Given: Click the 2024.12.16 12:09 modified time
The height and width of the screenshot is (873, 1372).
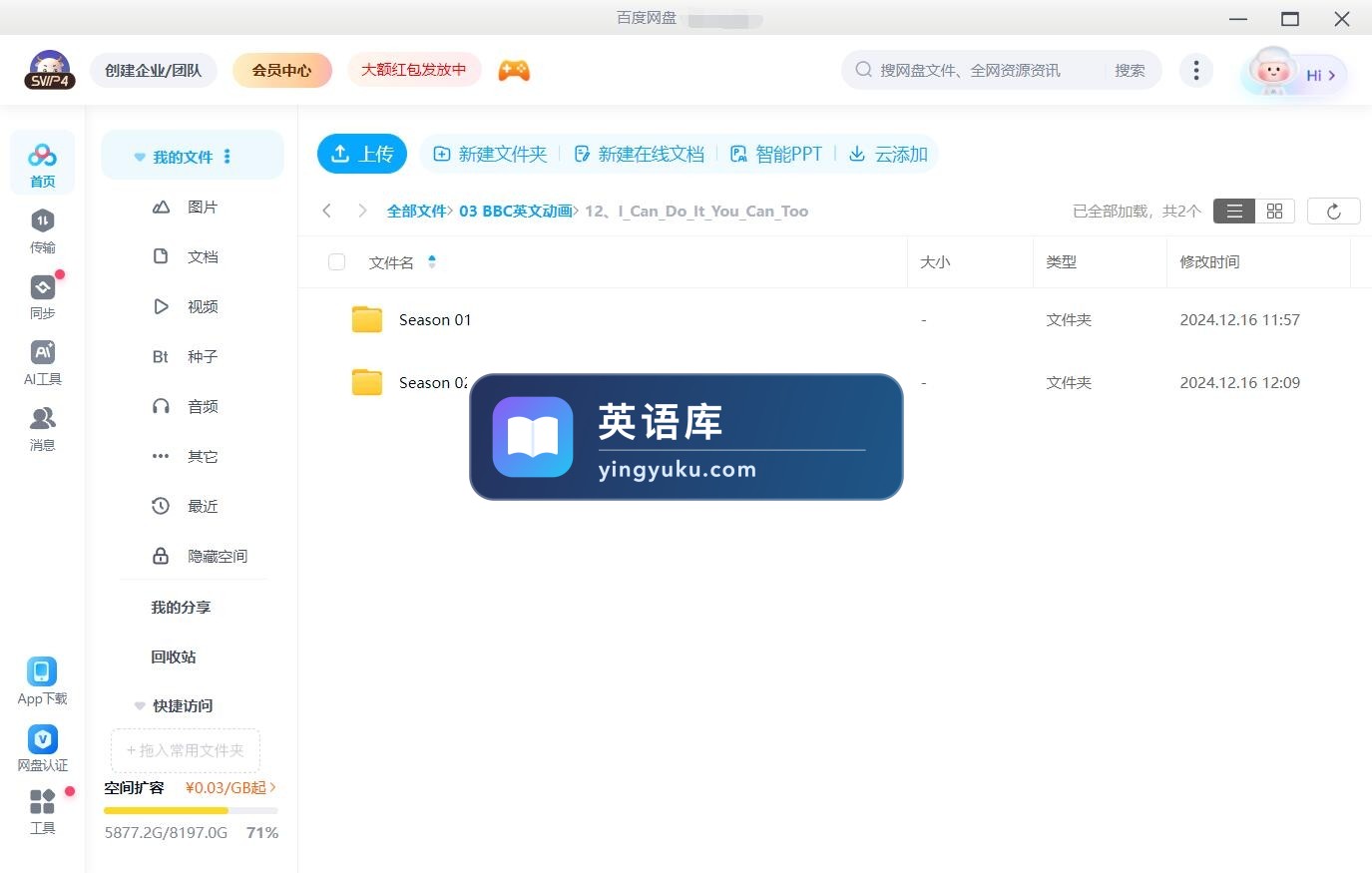Looking at the screenshot, I should (1239, 382).
